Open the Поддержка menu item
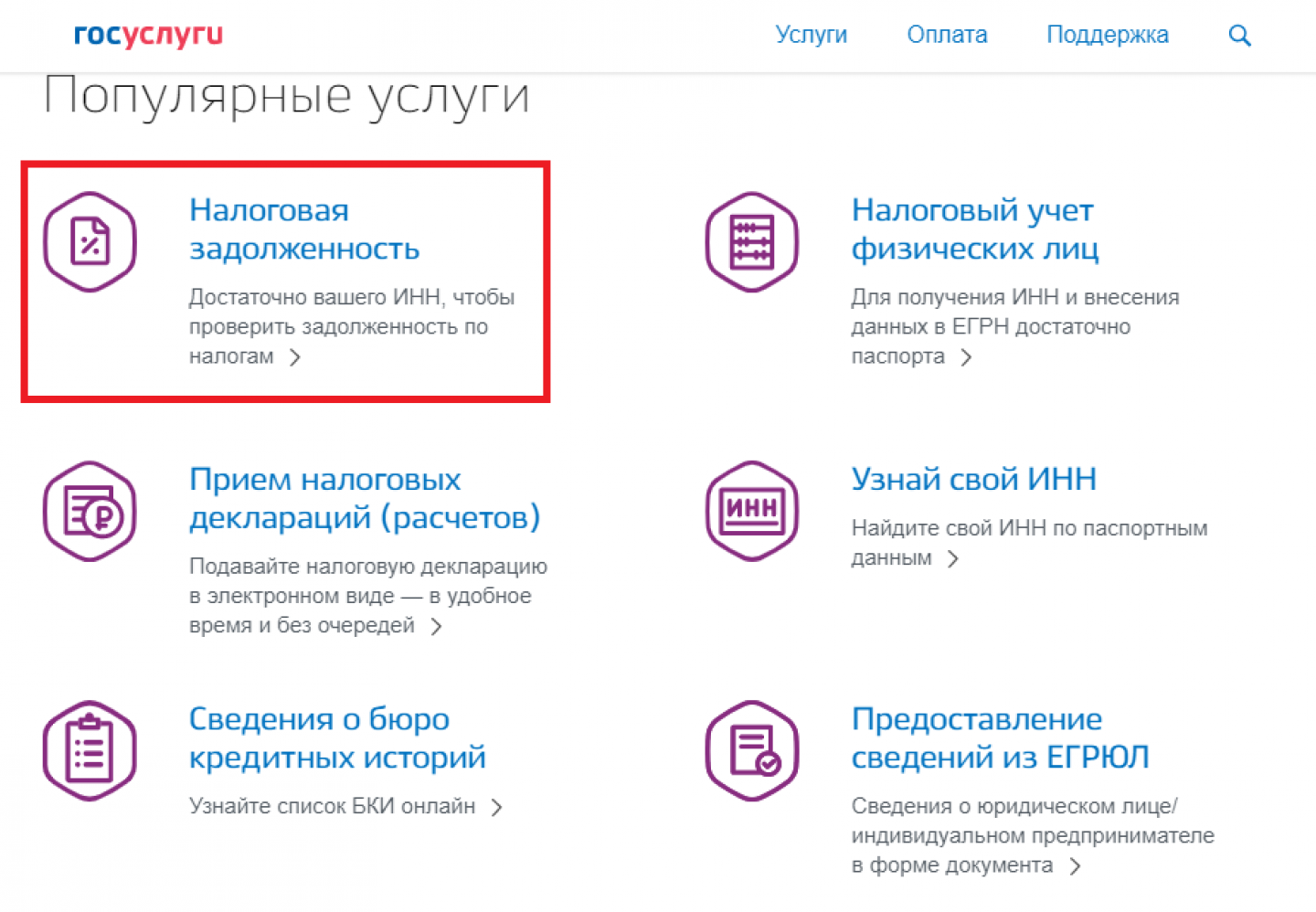Screen dimensions: 1316x912 click(x=1107, y=35)
